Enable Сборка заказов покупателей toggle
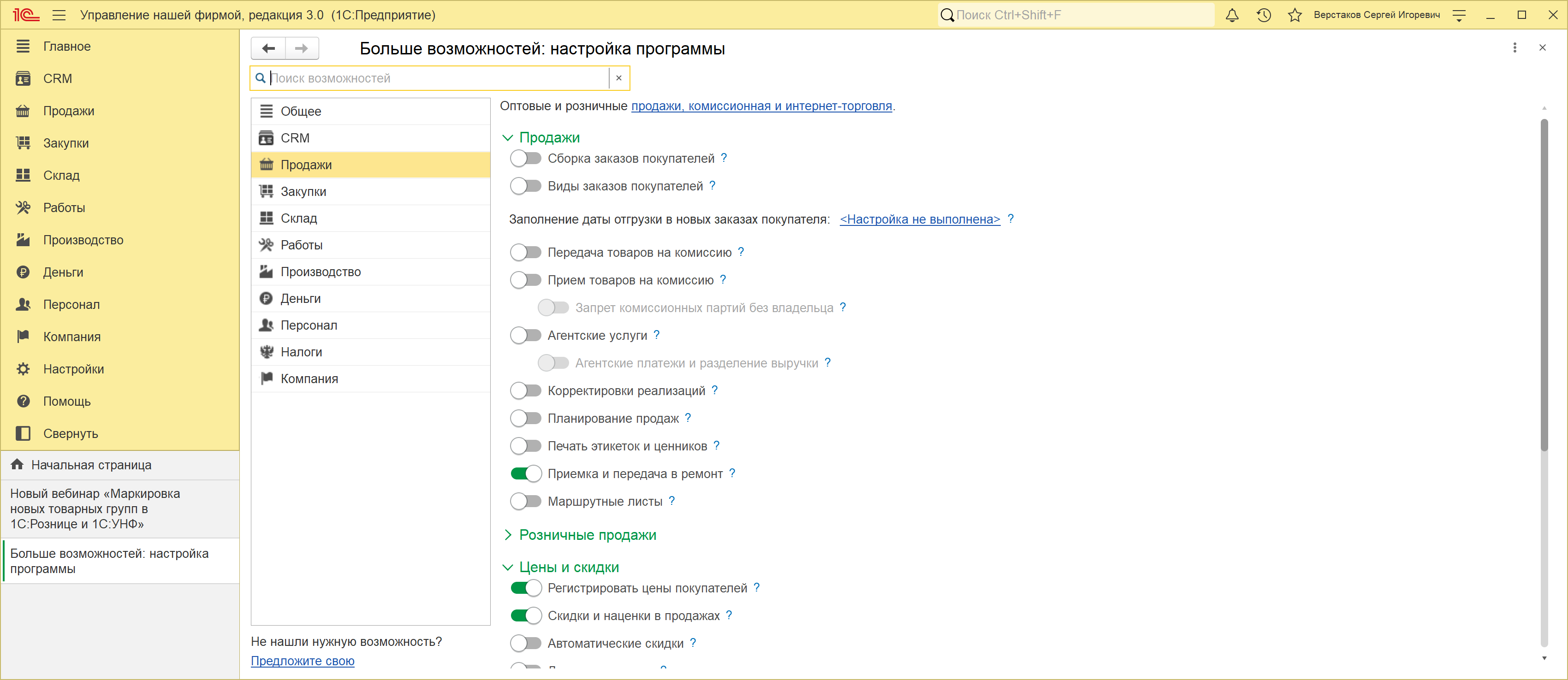 (x=525, y=158)
